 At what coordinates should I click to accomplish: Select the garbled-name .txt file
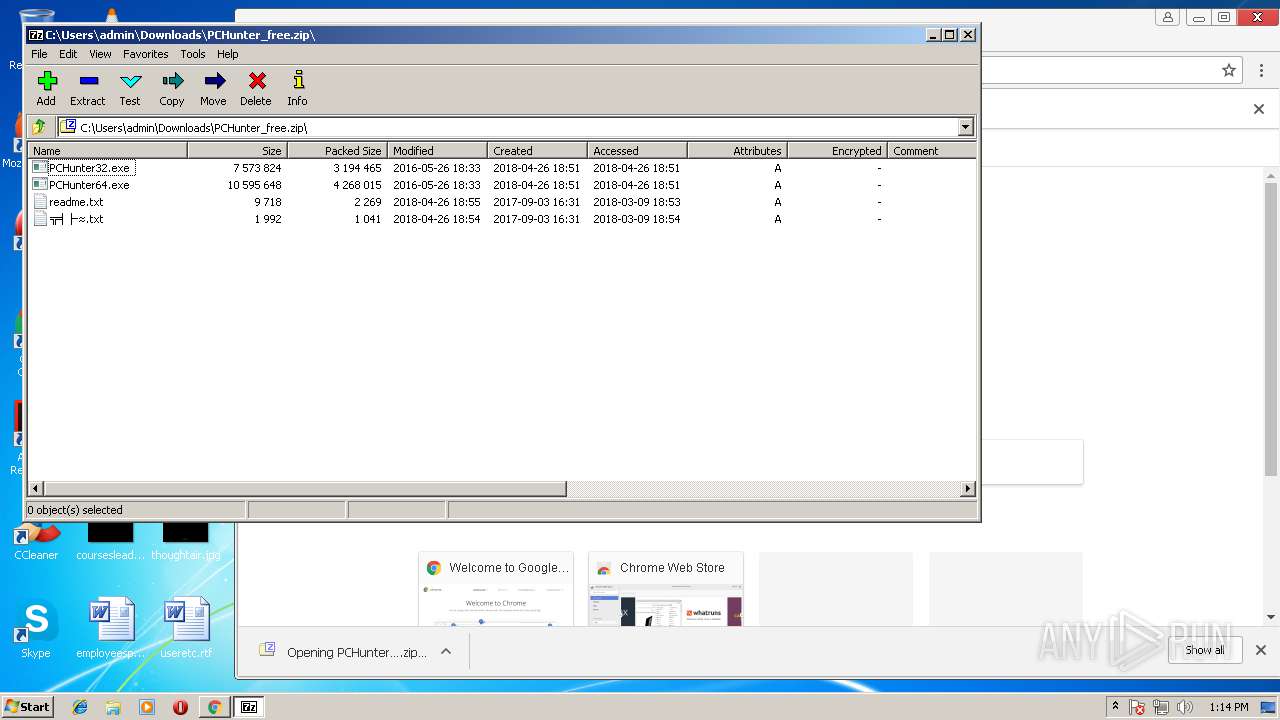76,219
